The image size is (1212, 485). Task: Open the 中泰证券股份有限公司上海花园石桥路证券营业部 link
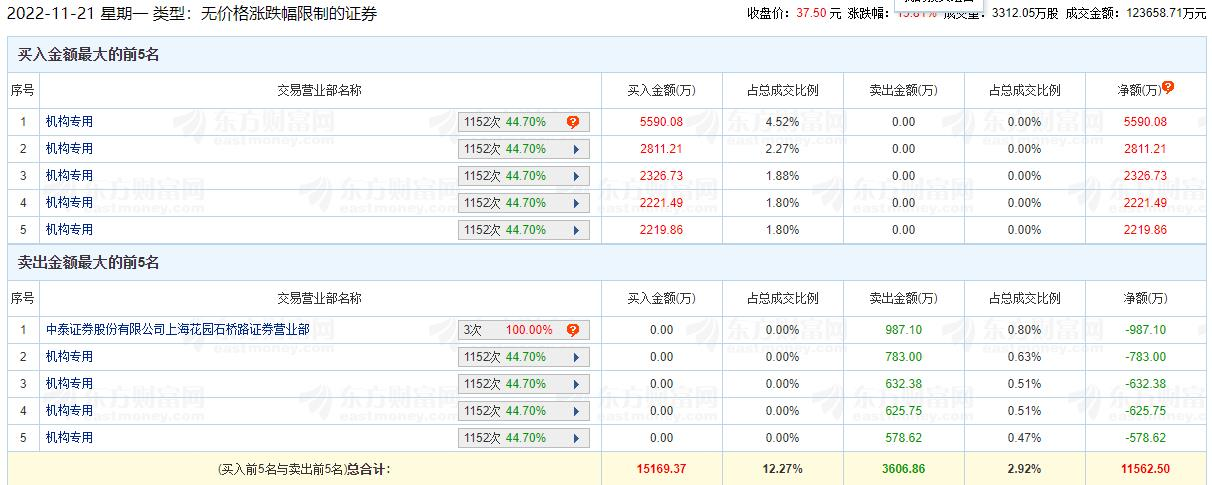pyautogui.click(x=177, y=330)
